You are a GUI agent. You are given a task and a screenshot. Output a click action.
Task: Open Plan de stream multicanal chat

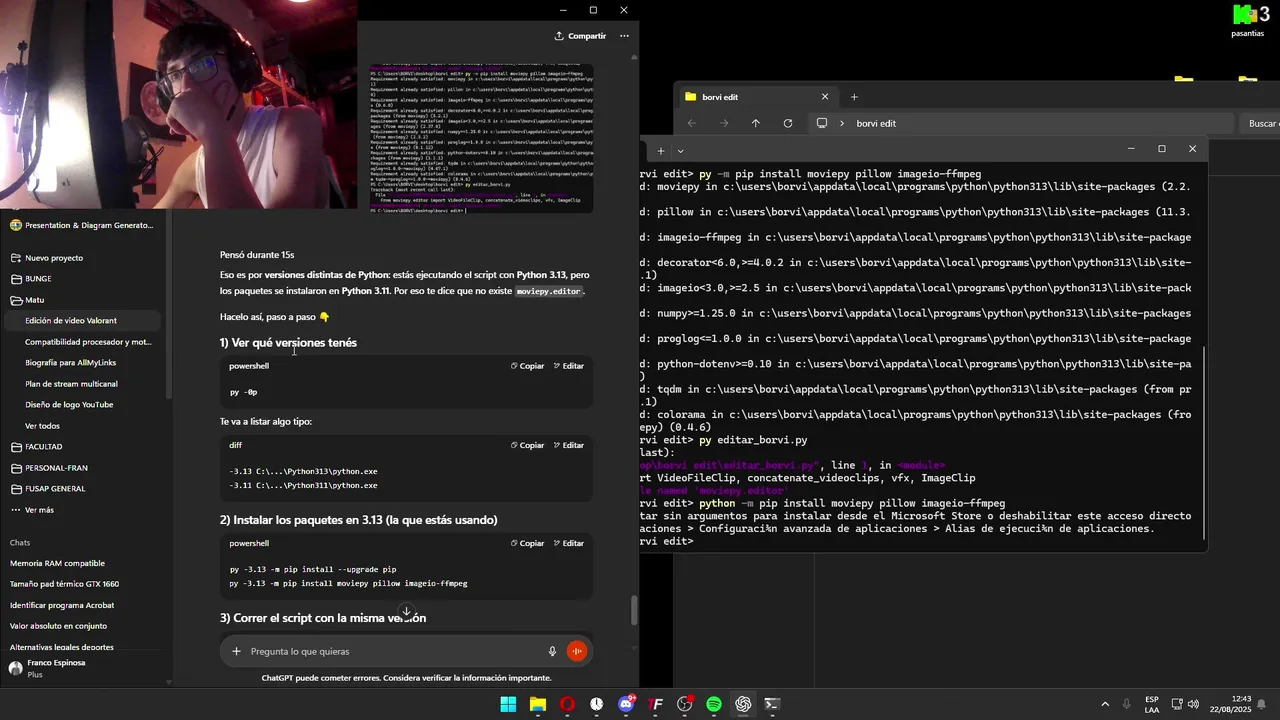[x=82, y=384]
